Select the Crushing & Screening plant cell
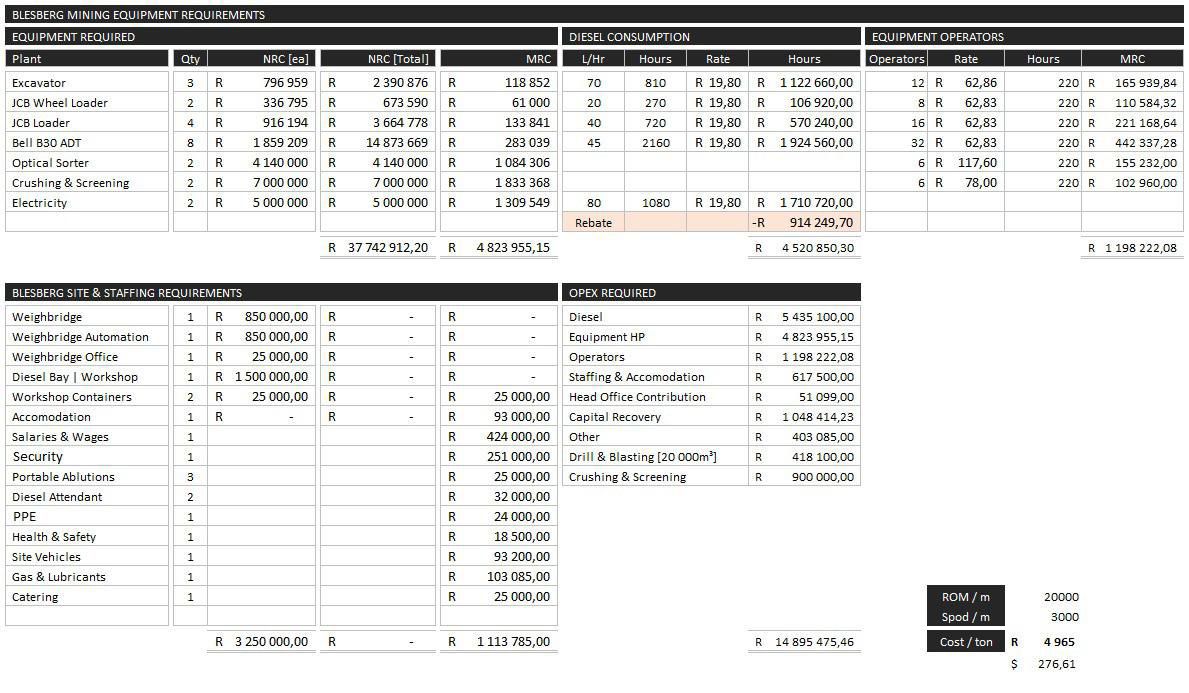 pos(86,183)
